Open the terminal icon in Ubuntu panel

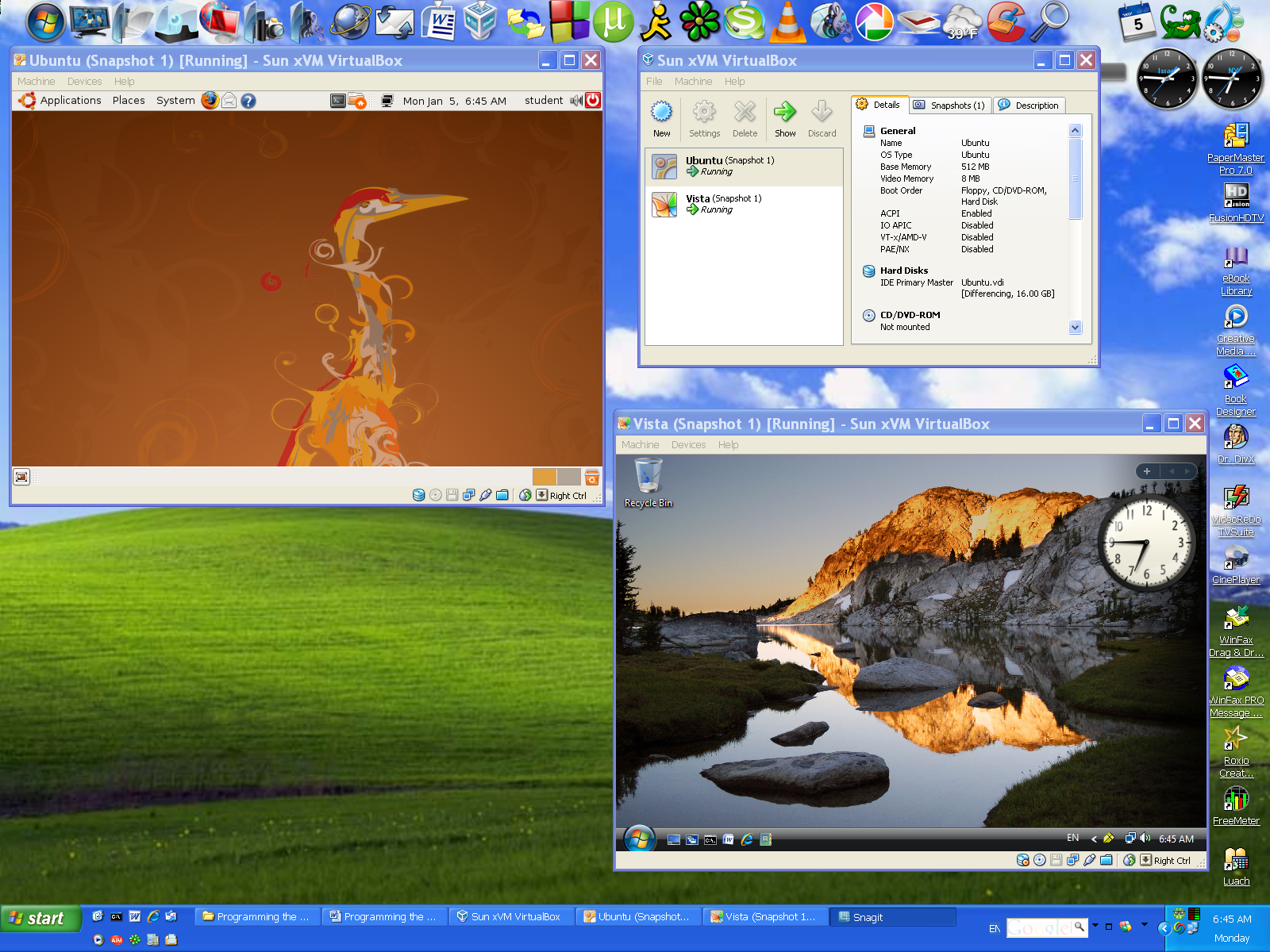[337, 100]
